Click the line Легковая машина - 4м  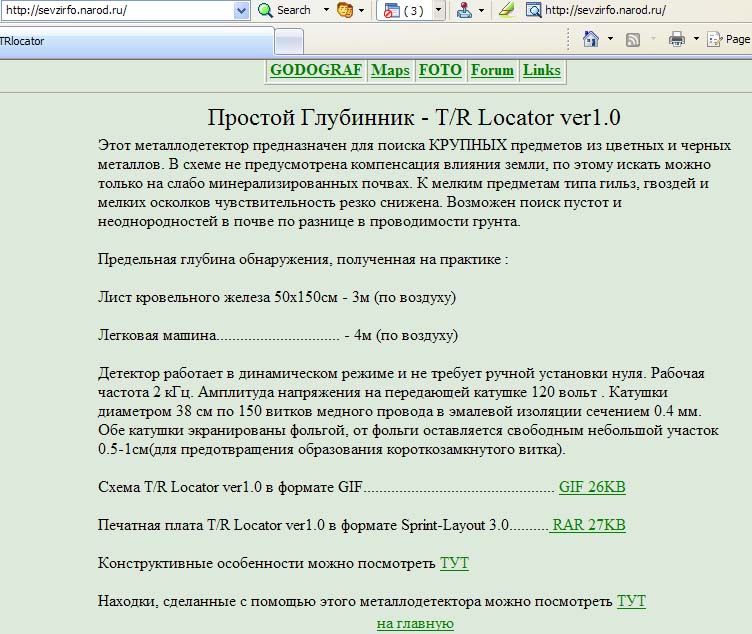(x=278, y=335)
